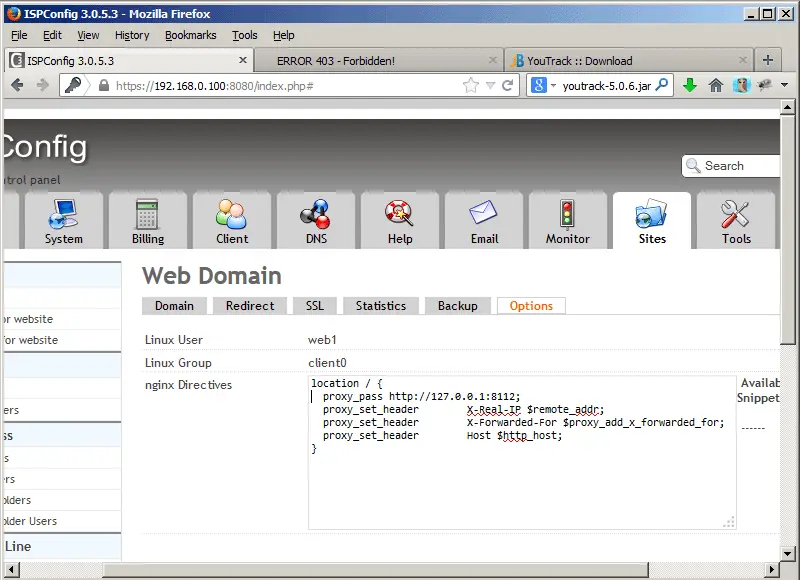Click the browser Forward arrow
The image size is (800, 580).
pyautogui.click(x=43, y=85)
